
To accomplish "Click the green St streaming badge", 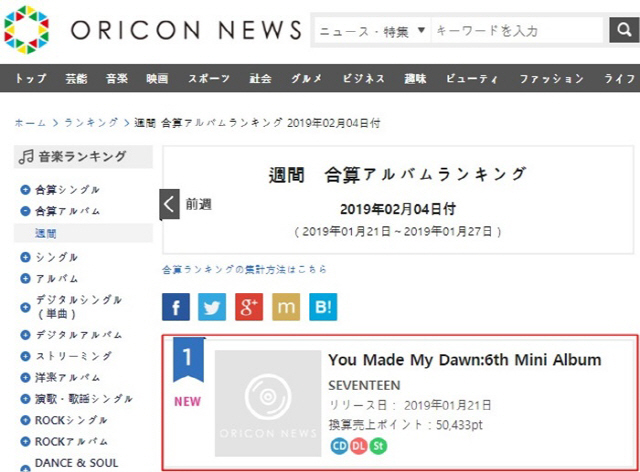I will pyautogui.click(x=378, y=446).
